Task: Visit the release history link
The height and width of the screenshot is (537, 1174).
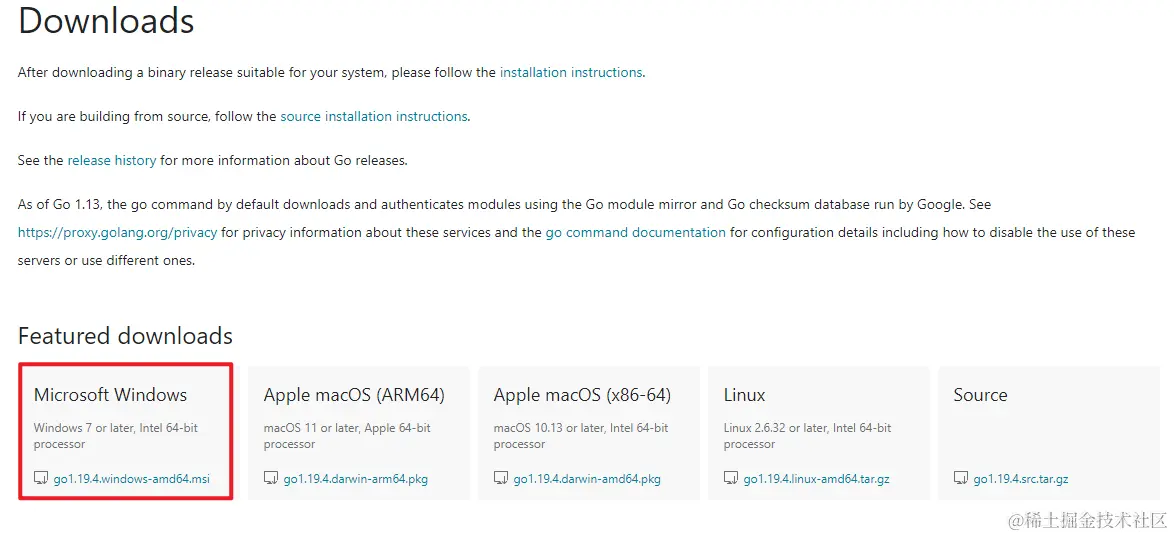Action: click(112, 160)
